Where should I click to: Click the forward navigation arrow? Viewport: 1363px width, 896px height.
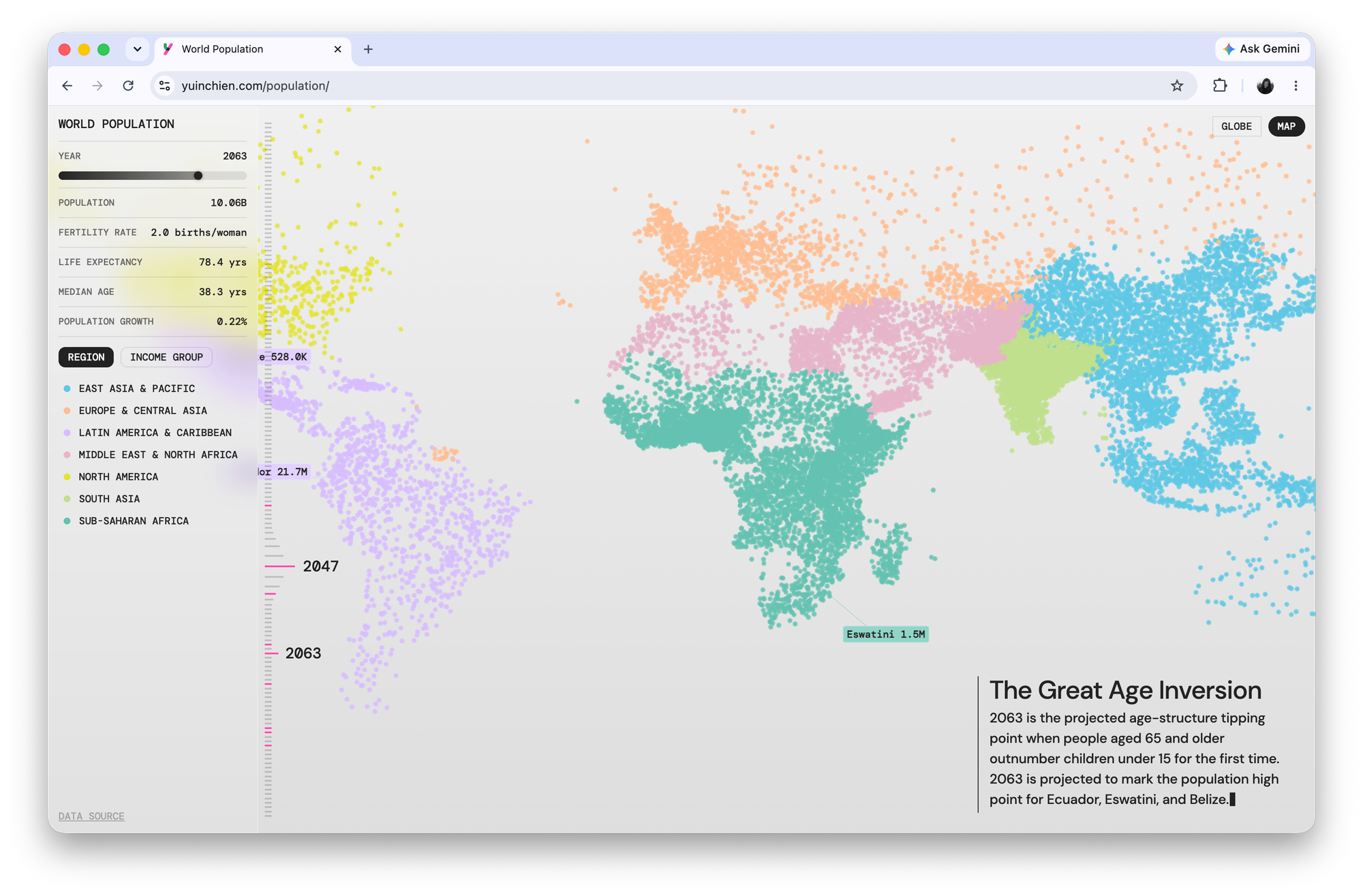point(97,86)
